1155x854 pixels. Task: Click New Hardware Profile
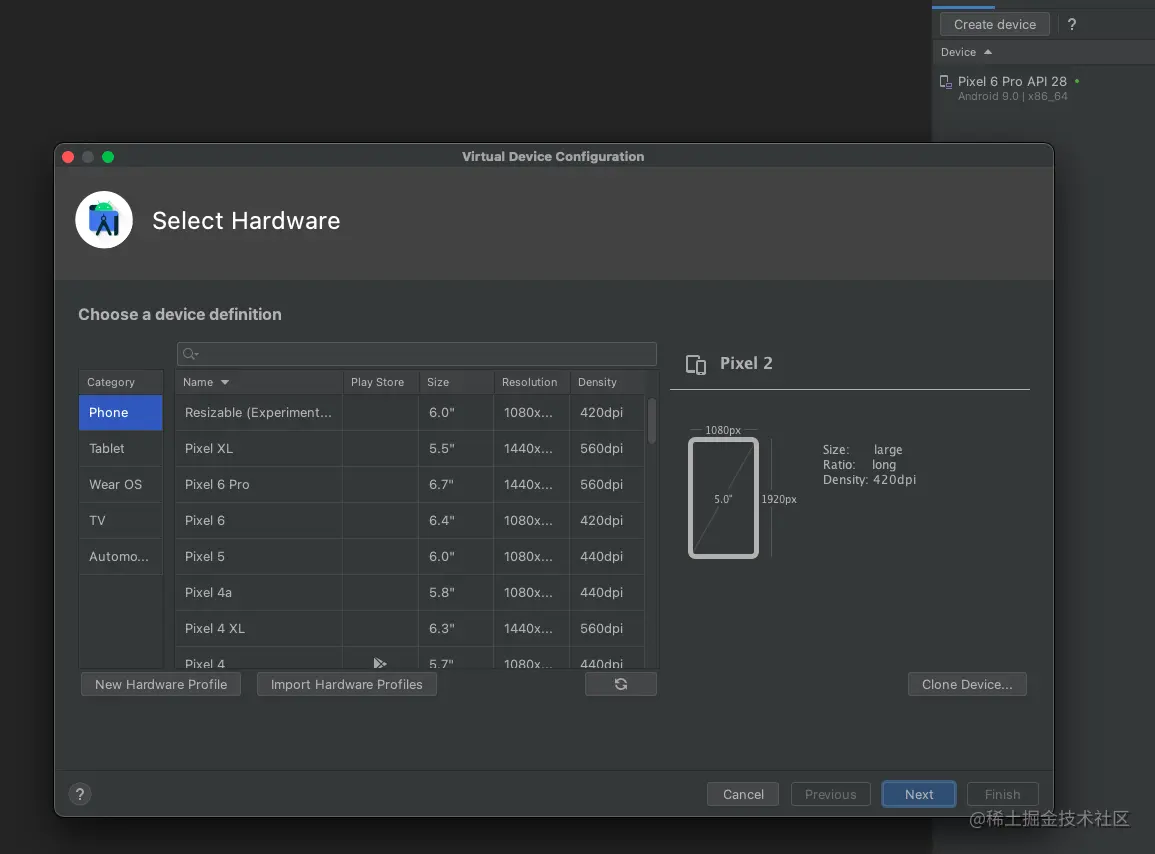coord(161,685)
